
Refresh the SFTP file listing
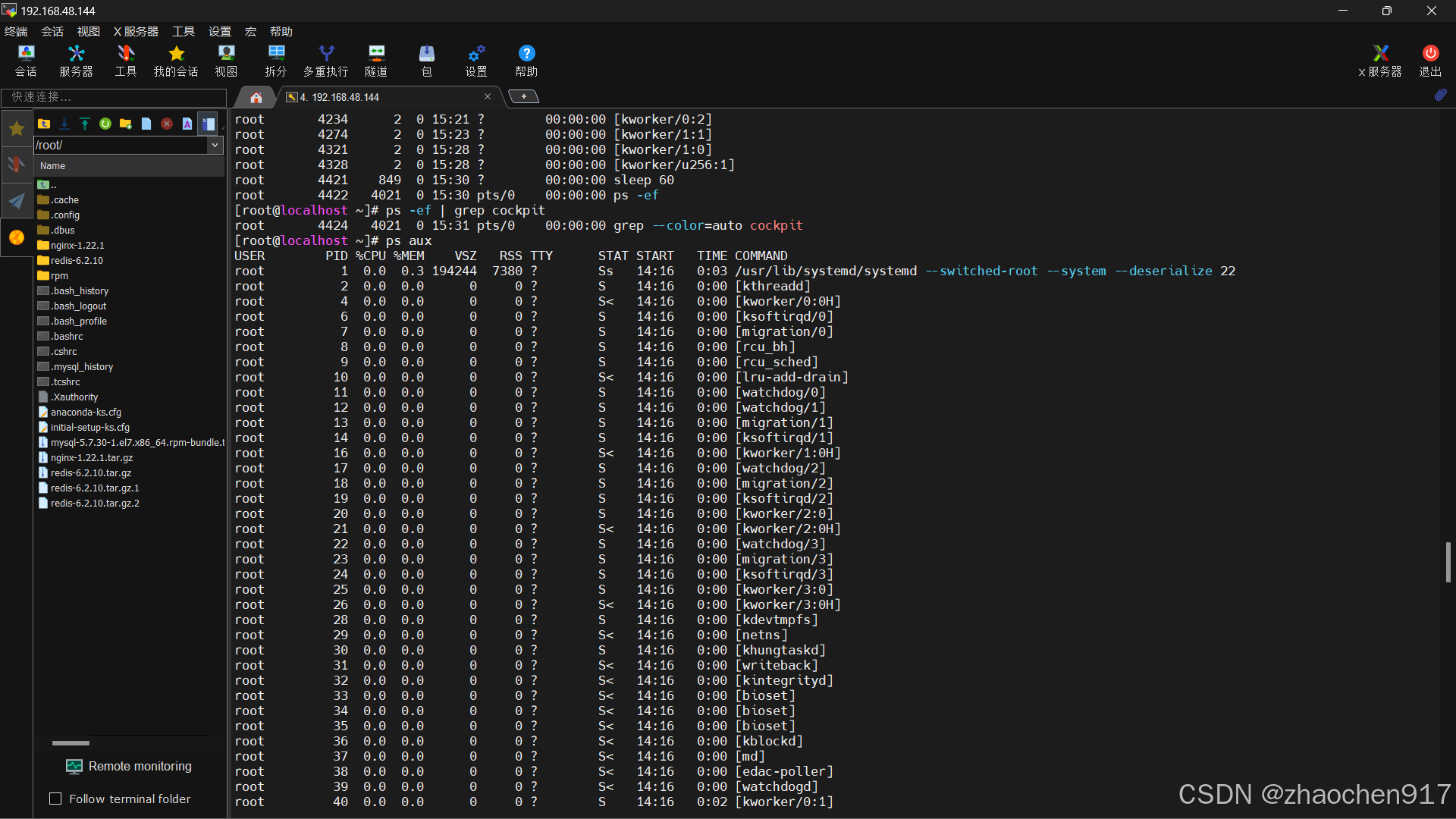pos(105,124)
